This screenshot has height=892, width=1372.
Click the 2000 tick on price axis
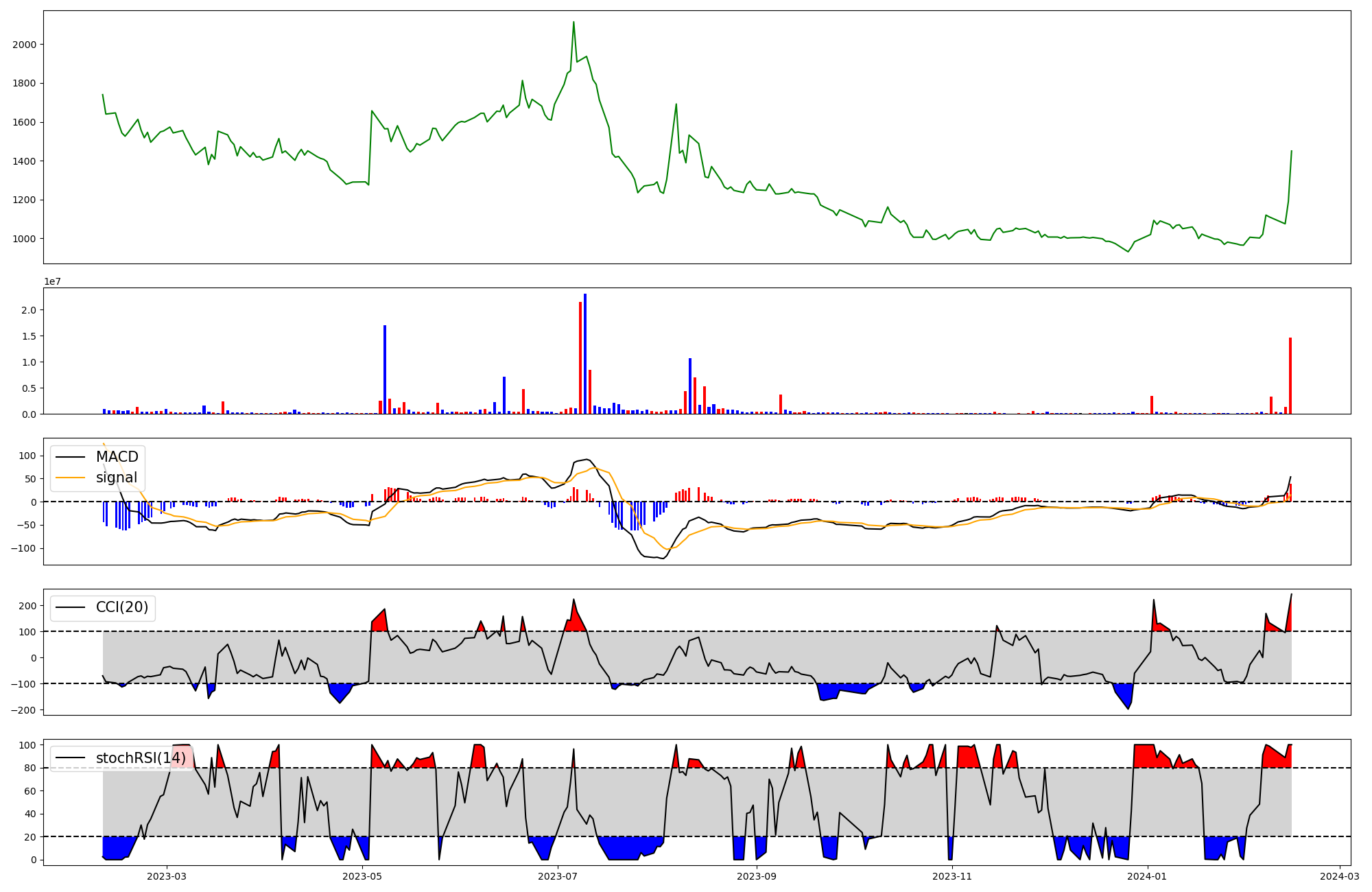tap(25, 45)
